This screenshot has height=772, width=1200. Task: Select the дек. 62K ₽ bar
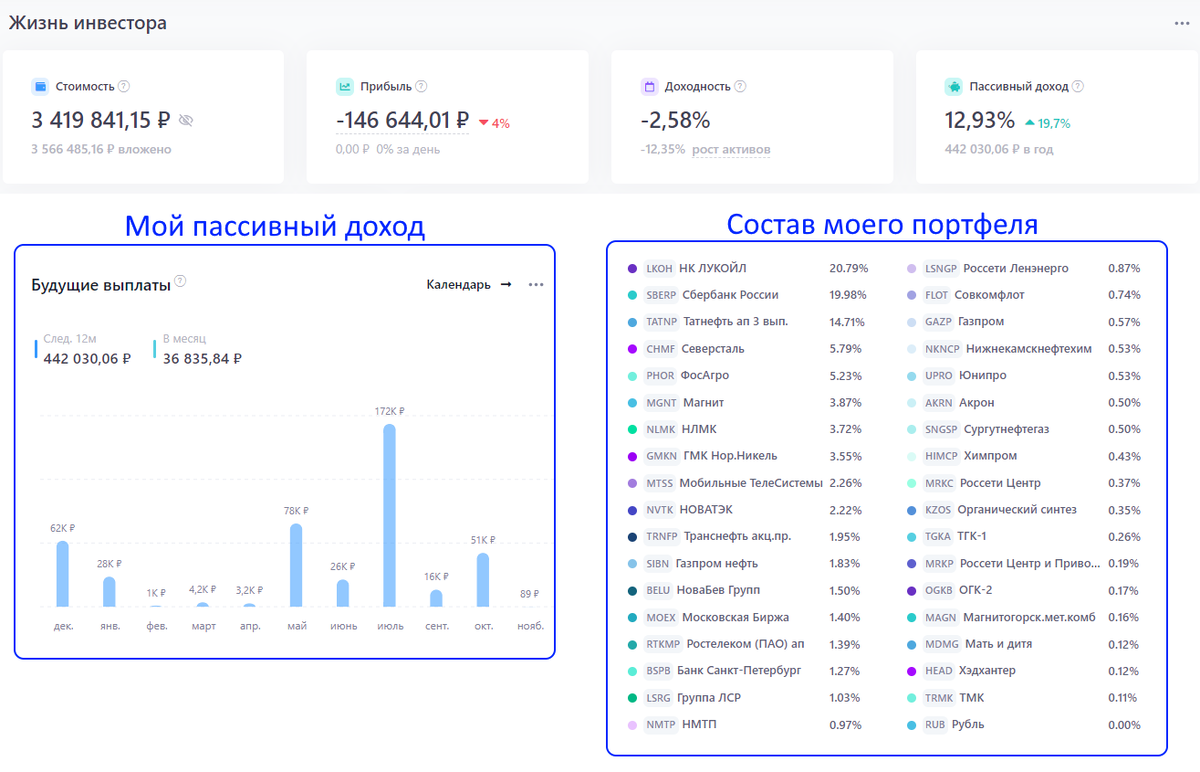(x=62, y=574)
